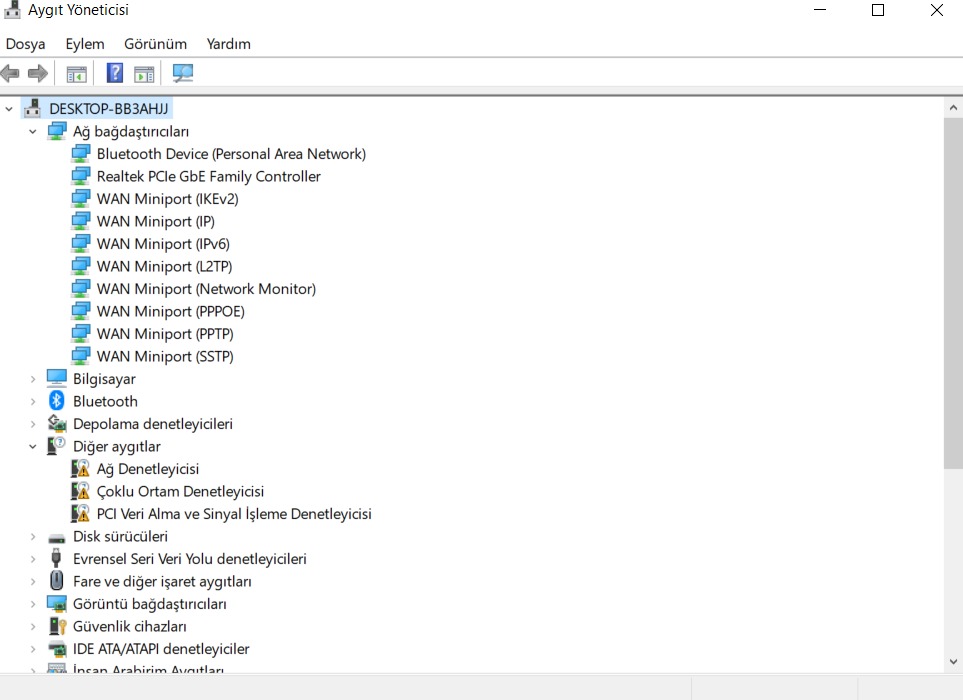Select WAN Miniport (IP)
Viewport: 963px width, 700px height.
[x=155, y=222]
